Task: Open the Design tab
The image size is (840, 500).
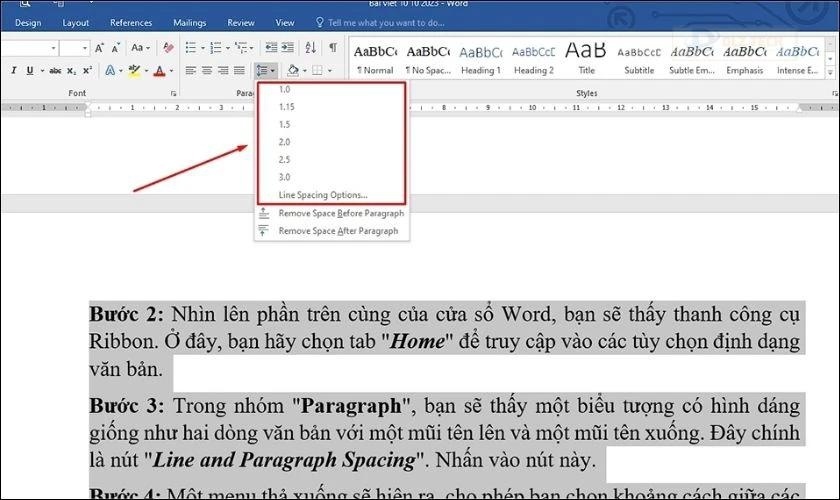Action: click(28, 23)
